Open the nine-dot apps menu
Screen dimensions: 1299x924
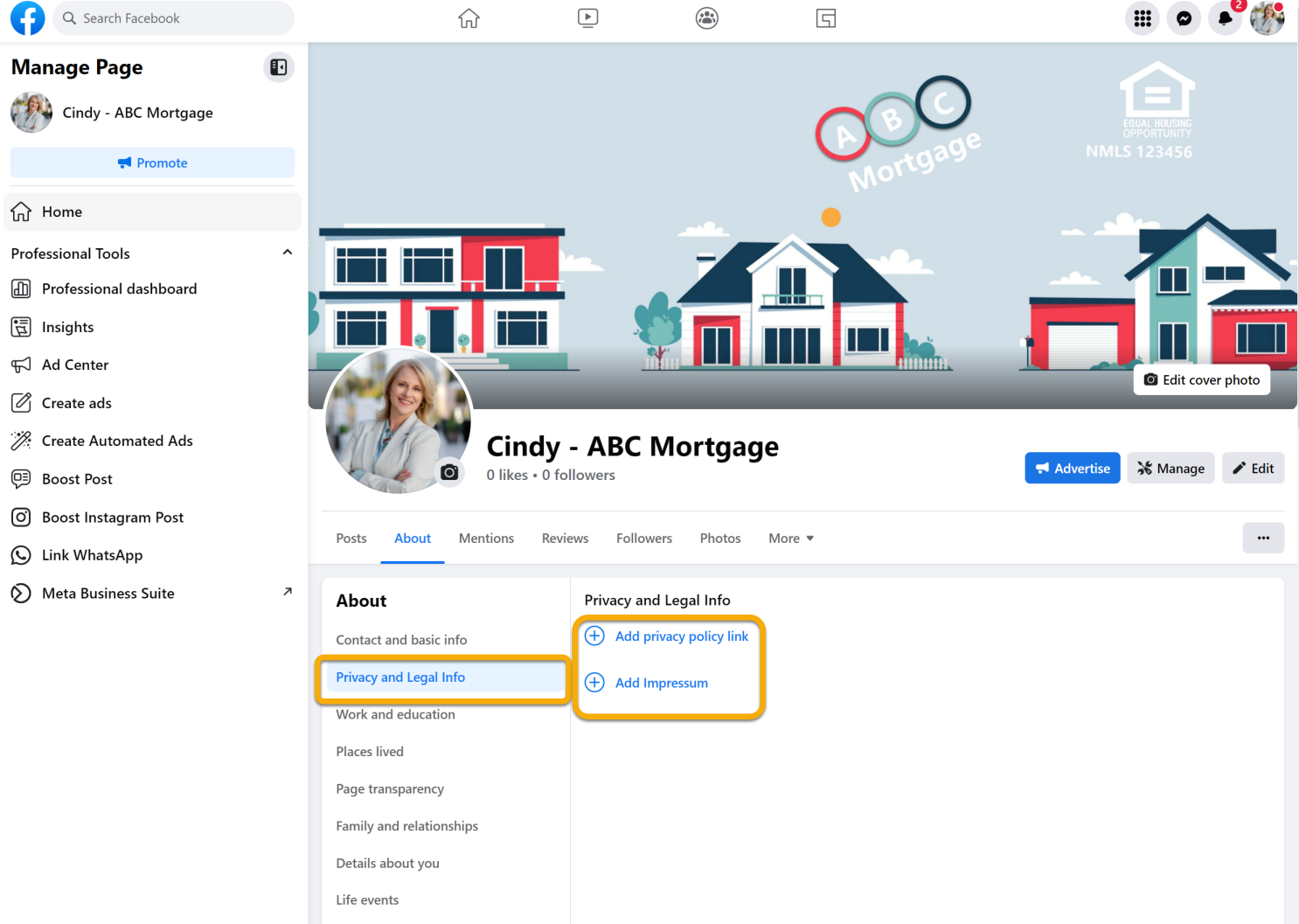(x=1143, y=18)
